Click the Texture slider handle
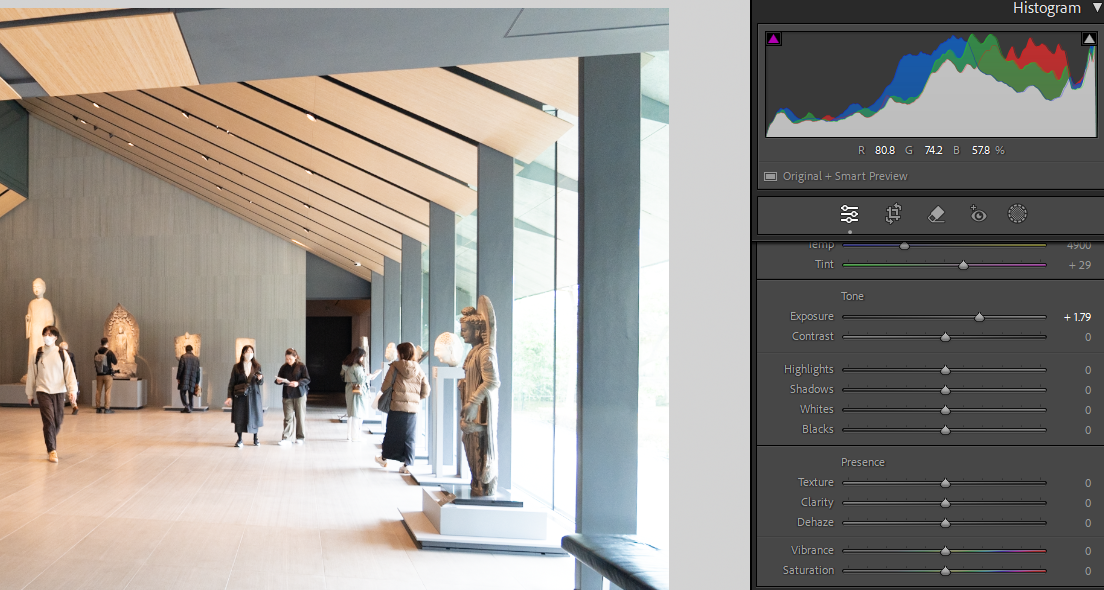This screenshot has width=1104, height=590. 946,483
